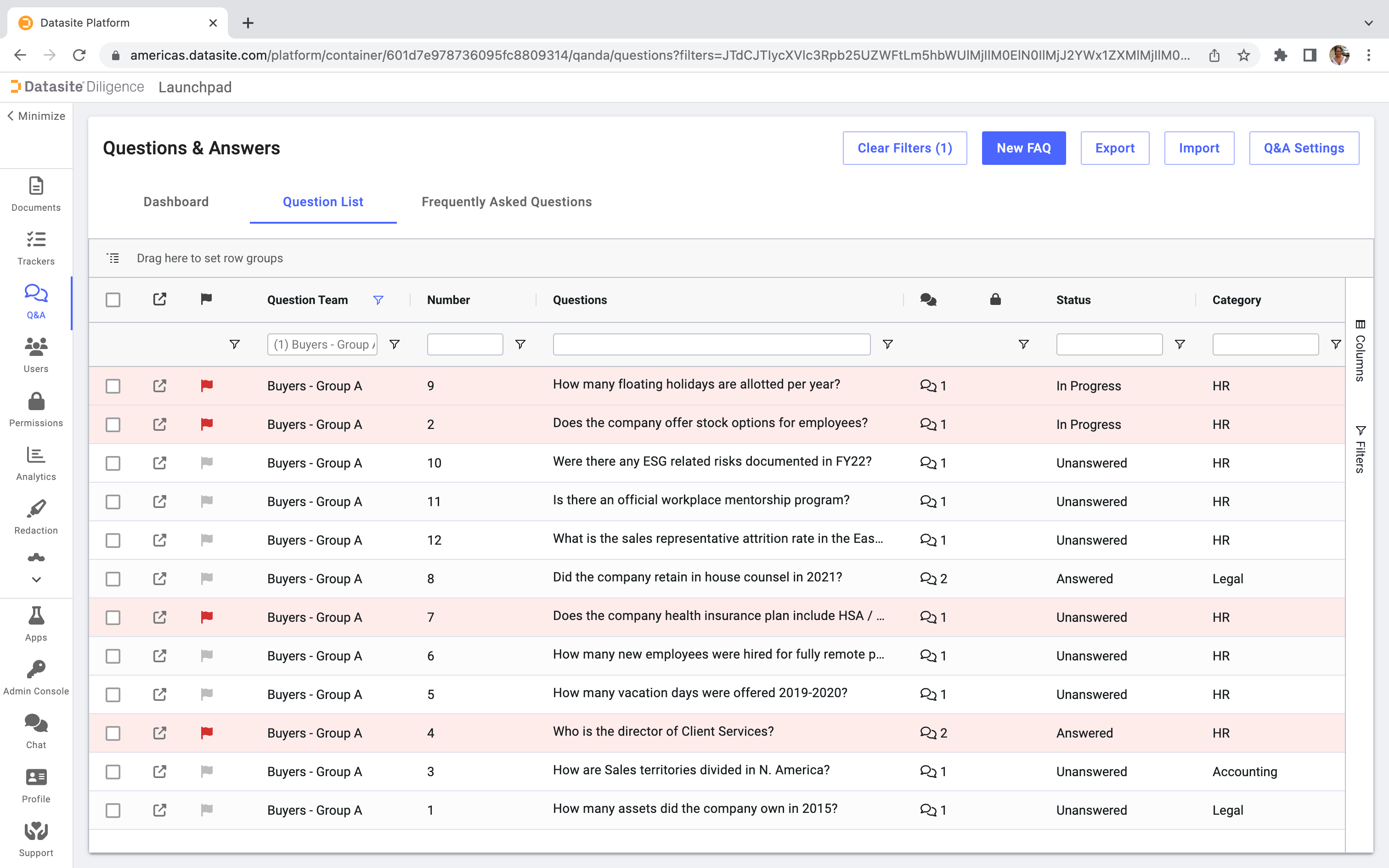Clear active filter with Clear Filters (1)
This screenshot has width=1389, height=868.
click(x=904, y=147)
